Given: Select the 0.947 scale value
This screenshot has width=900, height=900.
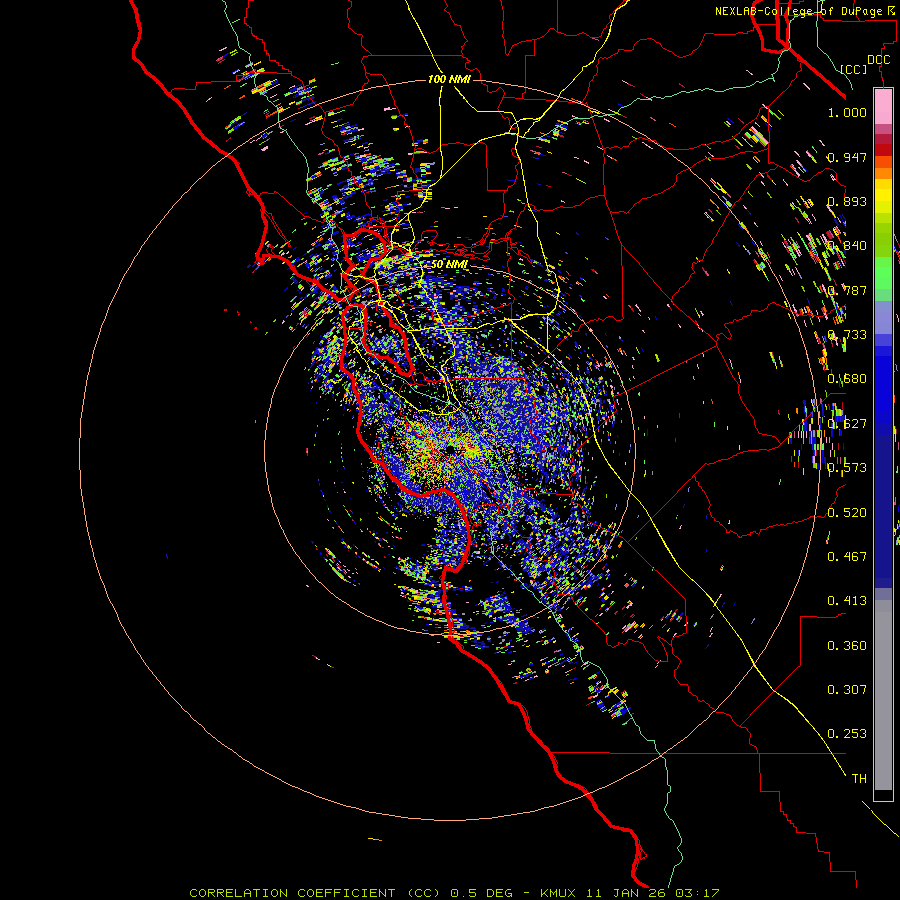Looking at the screenshot, I should point(847,157).
